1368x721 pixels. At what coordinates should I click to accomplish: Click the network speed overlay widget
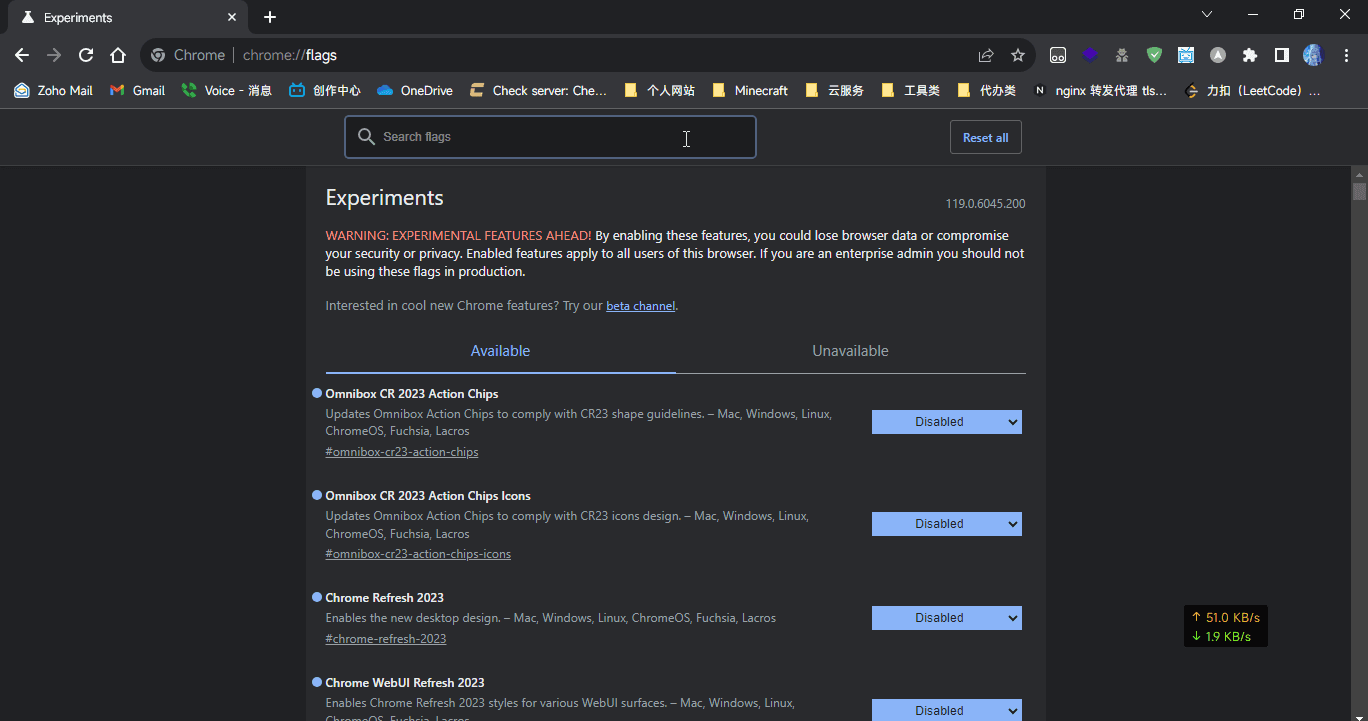tap(1225, 626)
